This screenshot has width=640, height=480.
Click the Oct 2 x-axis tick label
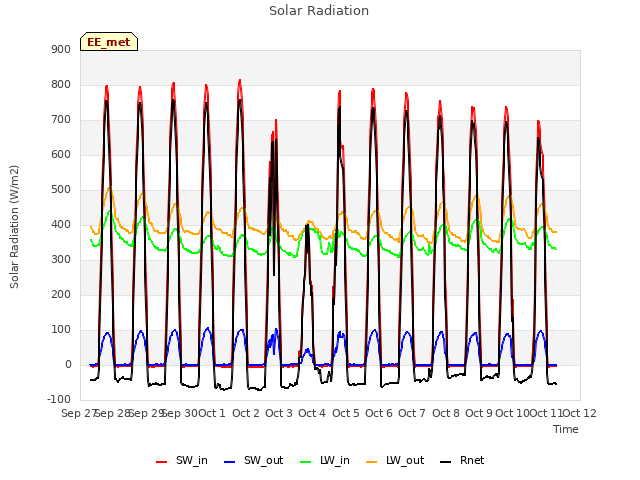[x=246, y=413]
